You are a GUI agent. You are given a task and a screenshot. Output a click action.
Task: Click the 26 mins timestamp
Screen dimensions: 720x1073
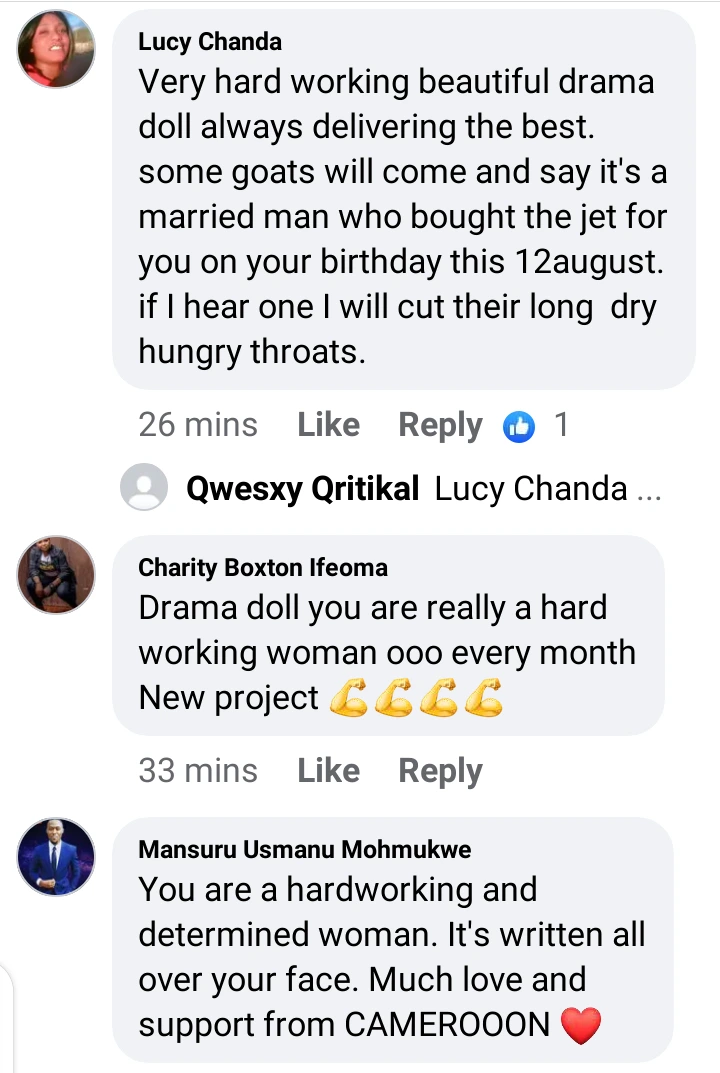(x=198, y=425)
